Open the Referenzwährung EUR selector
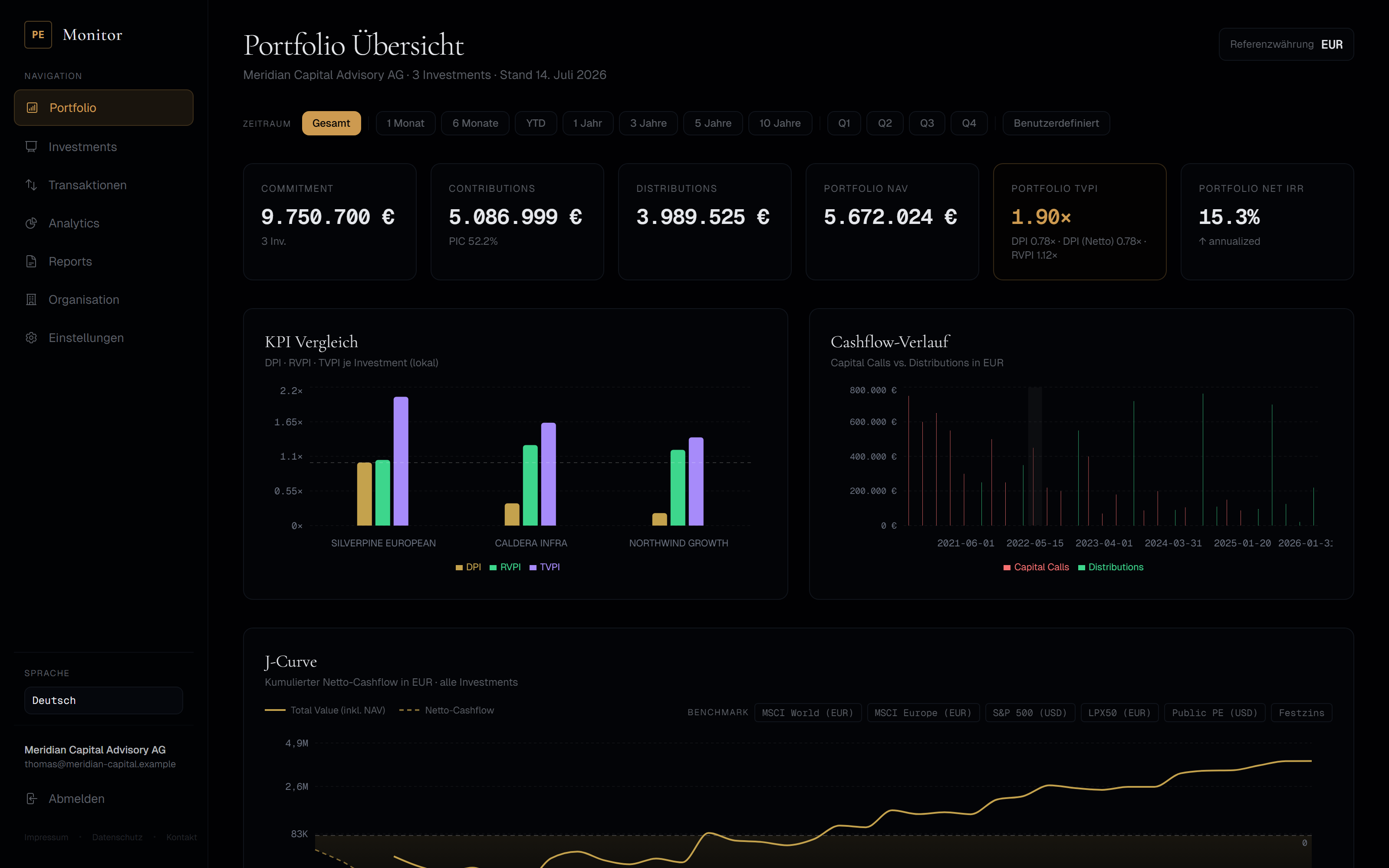 pos(1286,44)
